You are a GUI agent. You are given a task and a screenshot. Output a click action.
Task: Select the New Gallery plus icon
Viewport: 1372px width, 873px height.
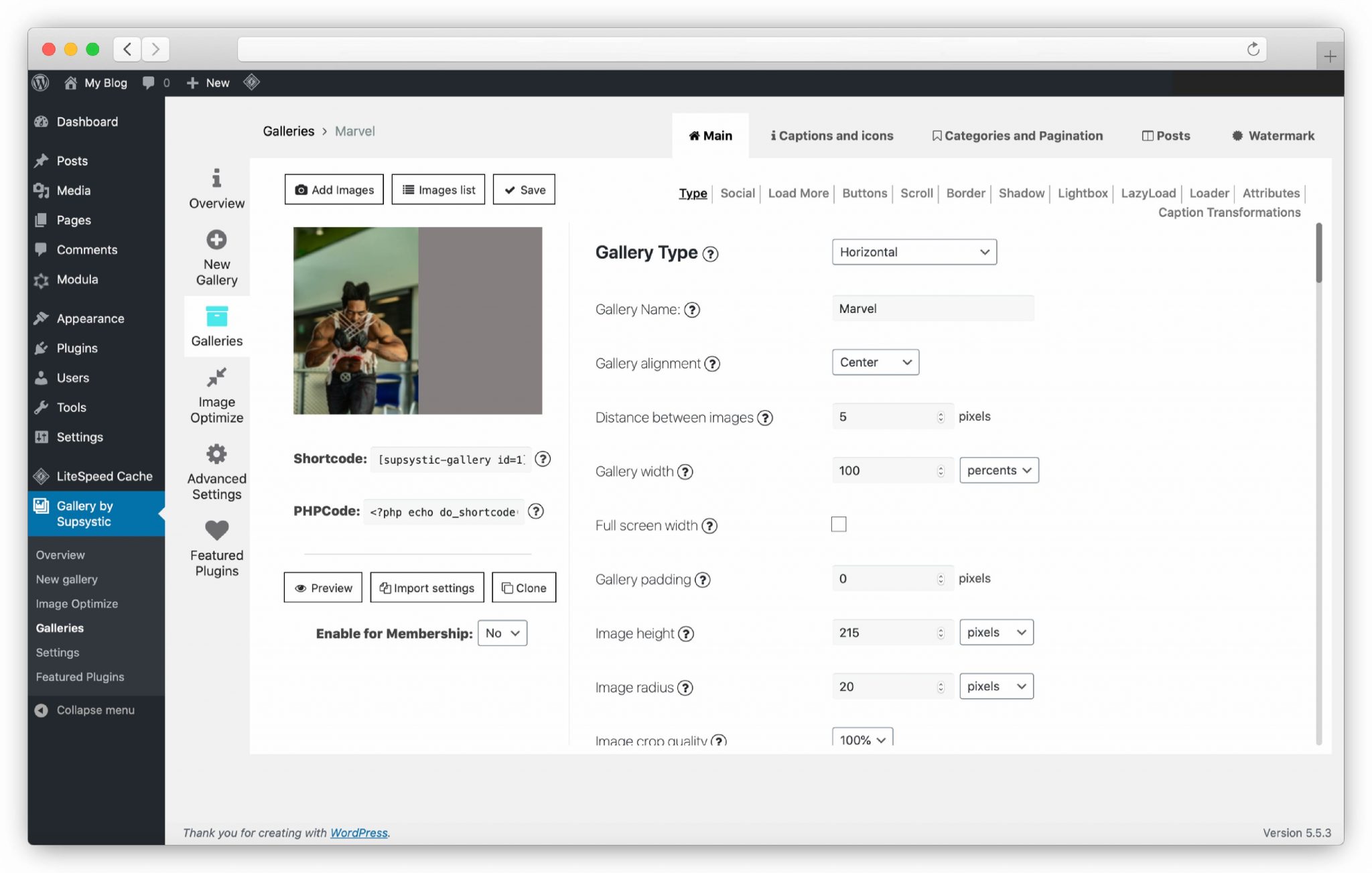216,239
